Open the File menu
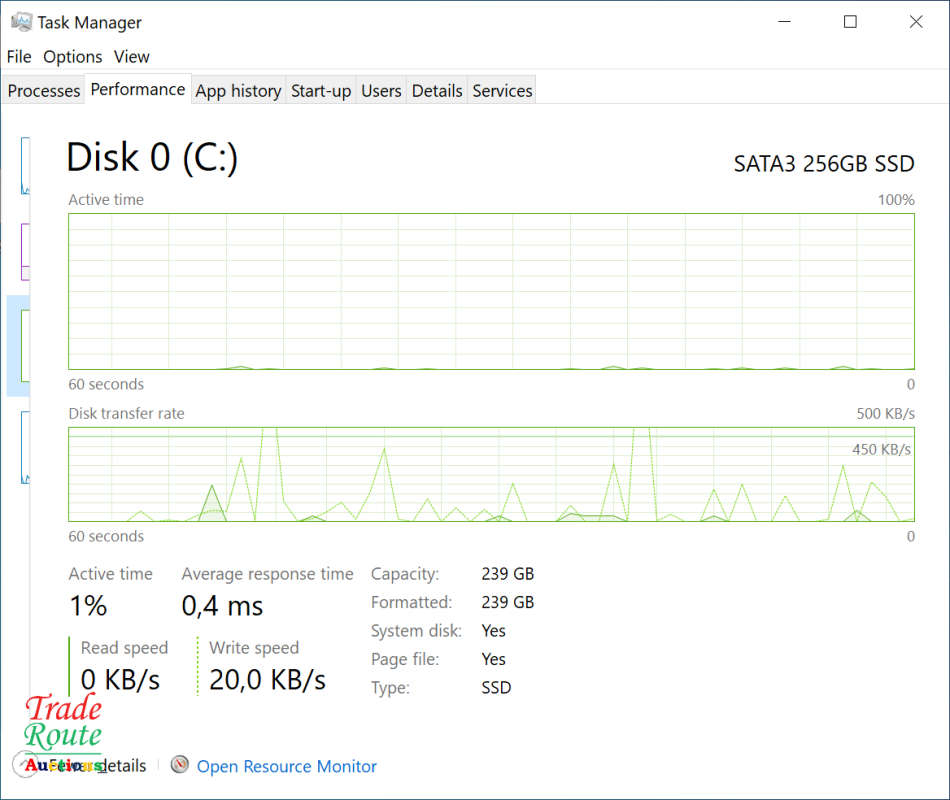Screen dimensions: 950x800 point(19,57)
